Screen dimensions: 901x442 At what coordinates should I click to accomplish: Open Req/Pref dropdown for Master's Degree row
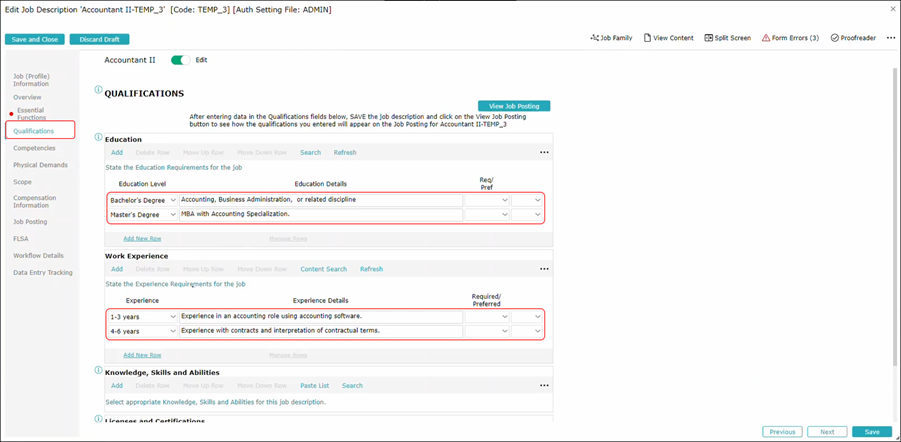pos(487,214)
